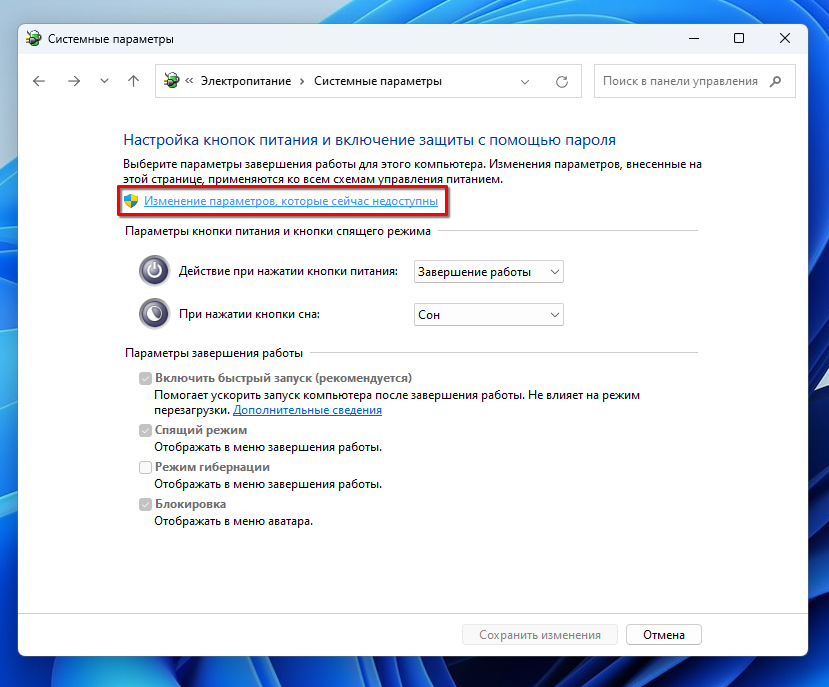Image resolution: width=829 pixels, height=687 pixels.
Task: Click the window title bar power icon
Action: point(34,39)
